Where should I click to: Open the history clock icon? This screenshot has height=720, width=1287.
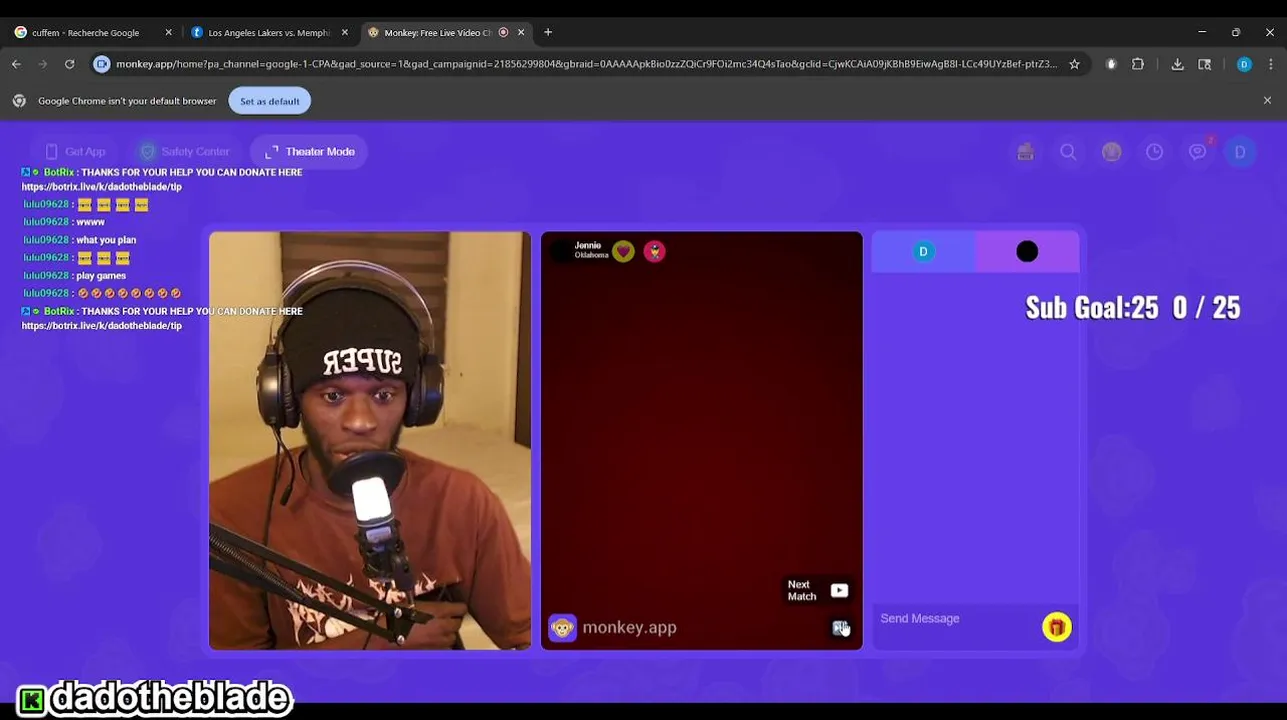pyautogui.click(x=1154, y=152)
